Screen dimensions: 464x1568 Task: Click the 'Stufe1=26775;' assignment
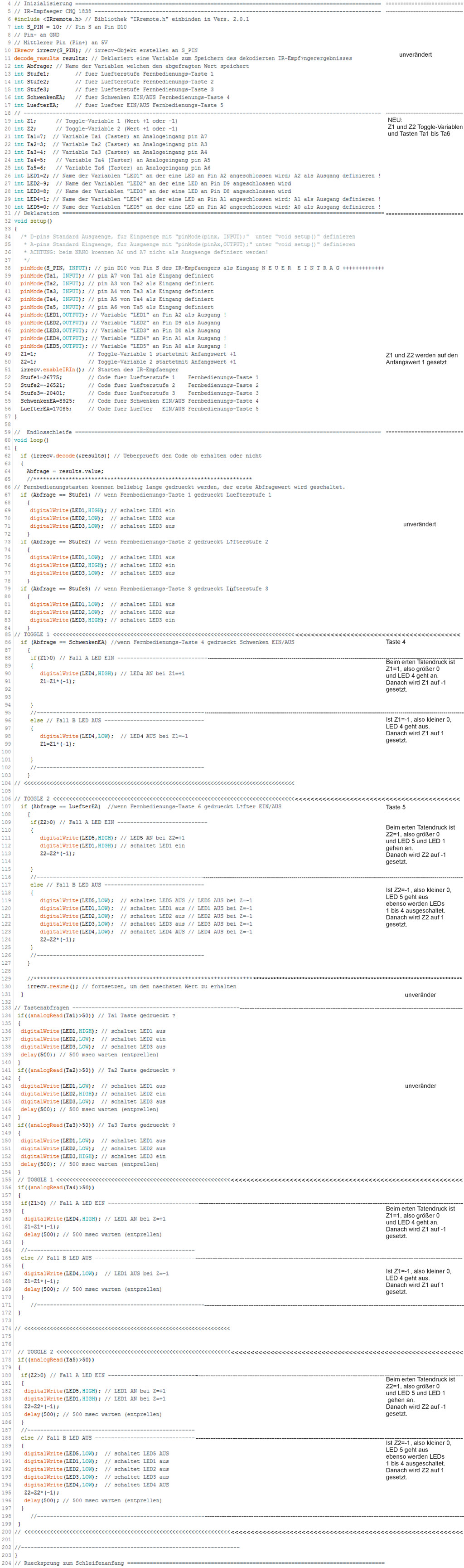pos(41,377)
